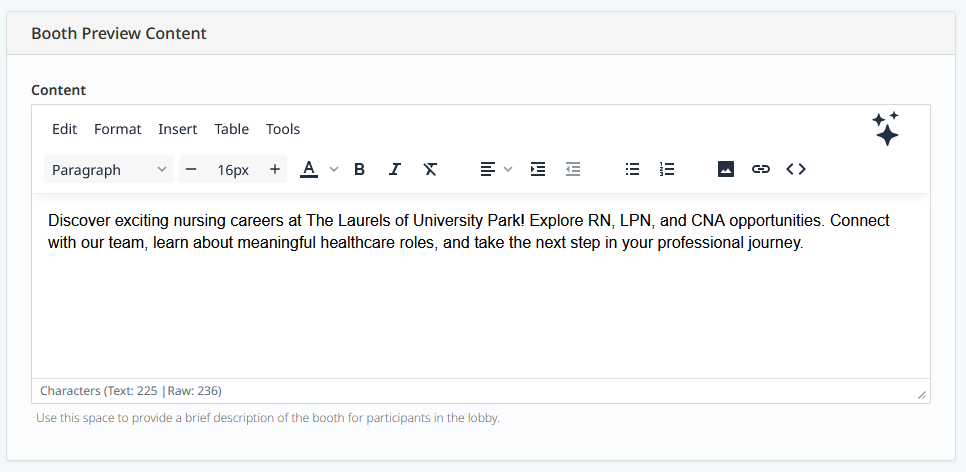This screenshot has height=472, width=966.
Task: Insert a bulleted list
Action: pyautogui.click(x=632, y=169)
